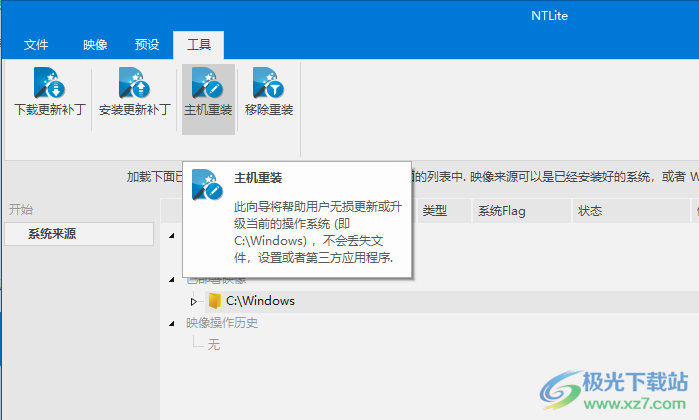
Task: Click the 移除重装 remove reinstall icon
Action: point(268,83)
